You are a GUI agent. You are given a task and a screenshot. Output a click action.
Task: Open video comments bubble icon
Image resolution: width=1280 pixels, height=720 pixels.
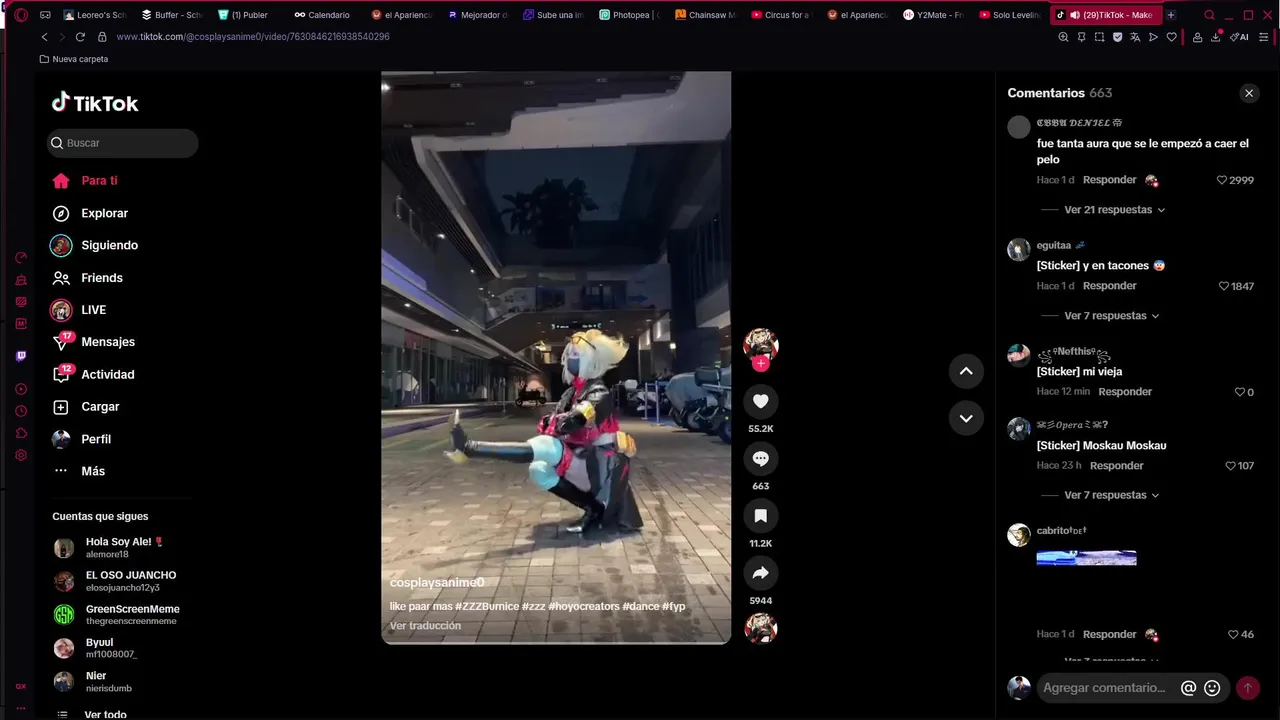coord(760,458)
